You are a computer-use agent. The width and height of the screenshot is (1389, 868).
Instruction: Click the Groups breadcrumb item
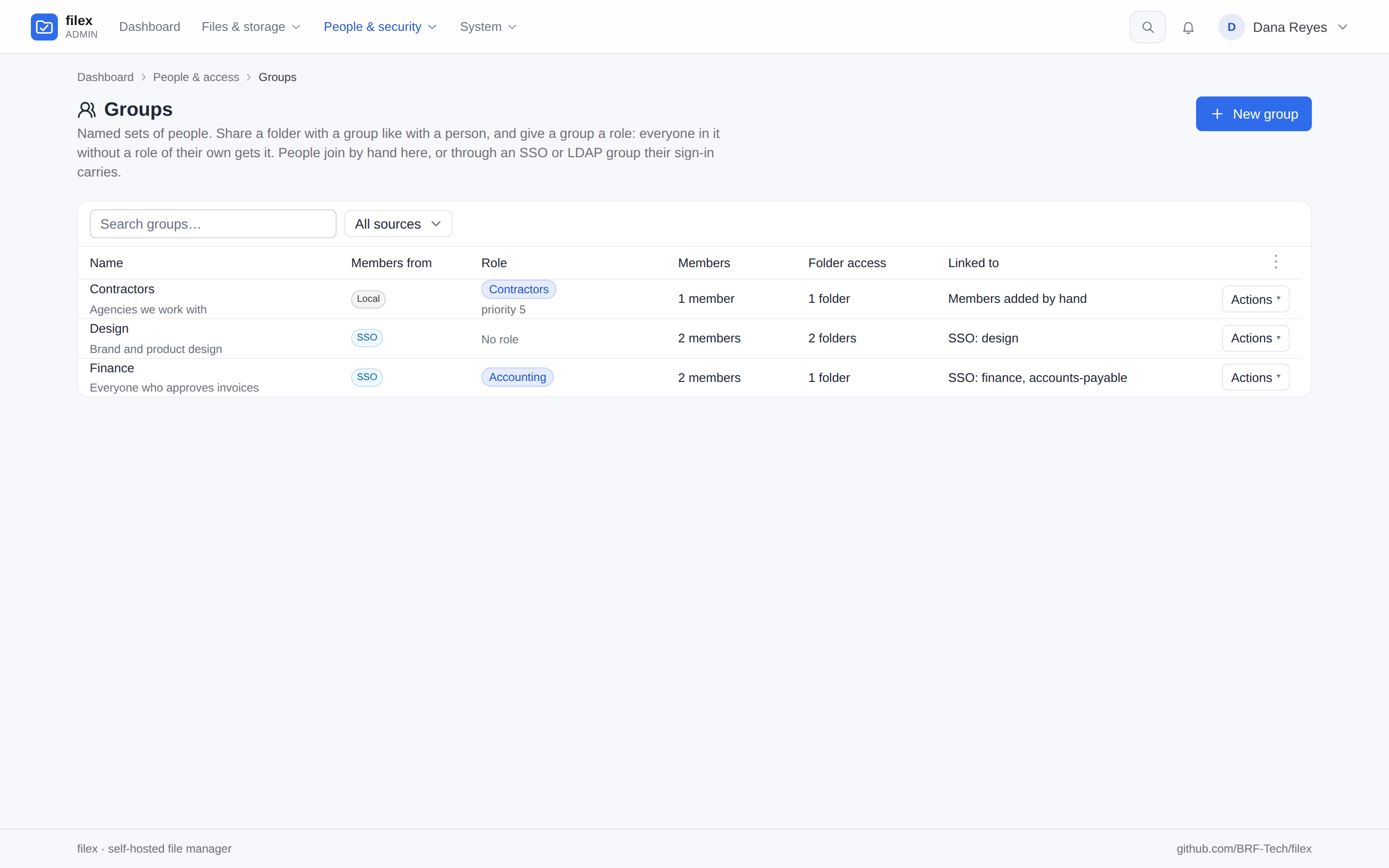click(277, 77)
